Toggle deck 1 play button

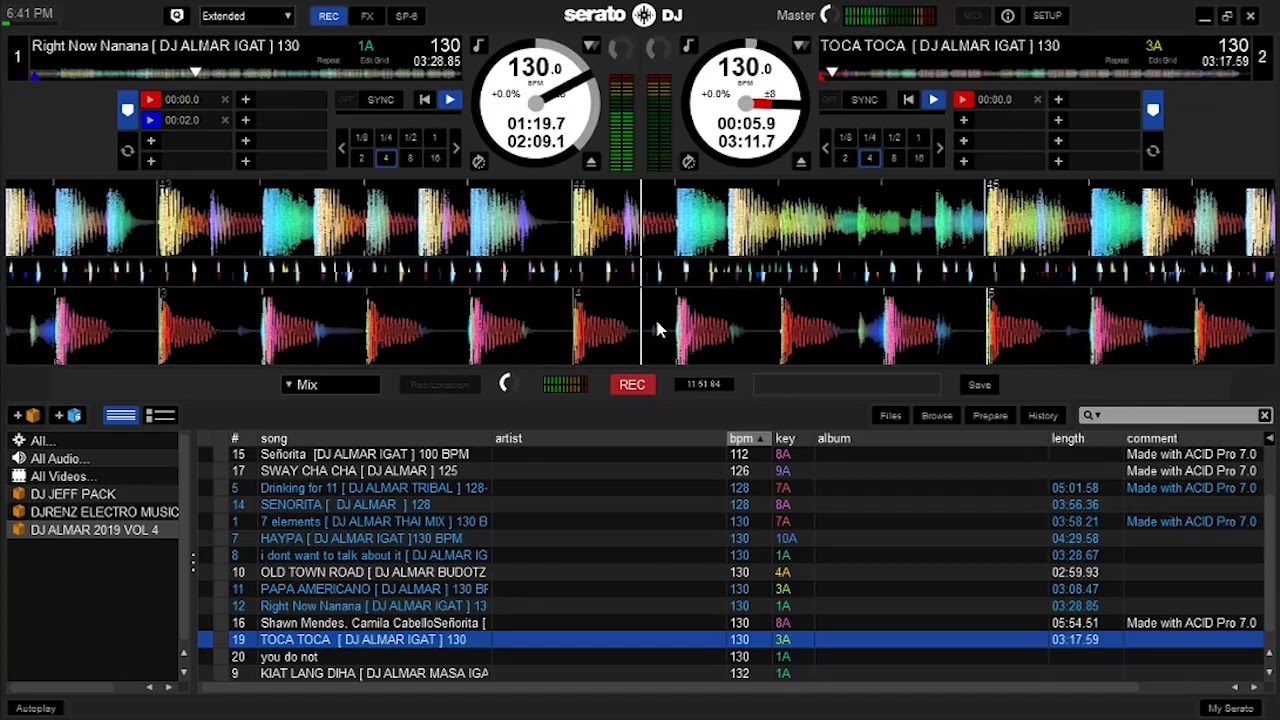(x=449, y=100)
